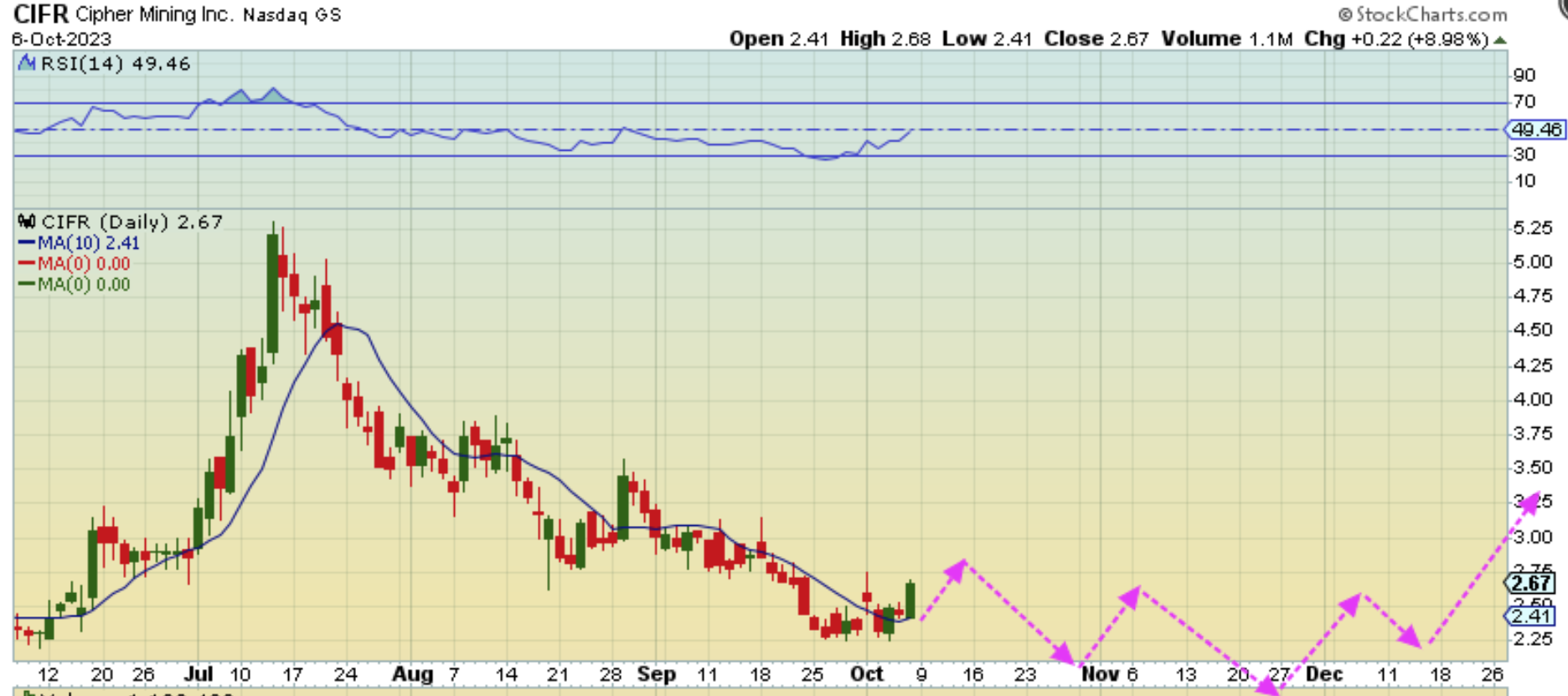The height and width of the screenshot is (696, 1568).
Task: Click the 'Dec' month label on the date axis
Action: 1324,674
